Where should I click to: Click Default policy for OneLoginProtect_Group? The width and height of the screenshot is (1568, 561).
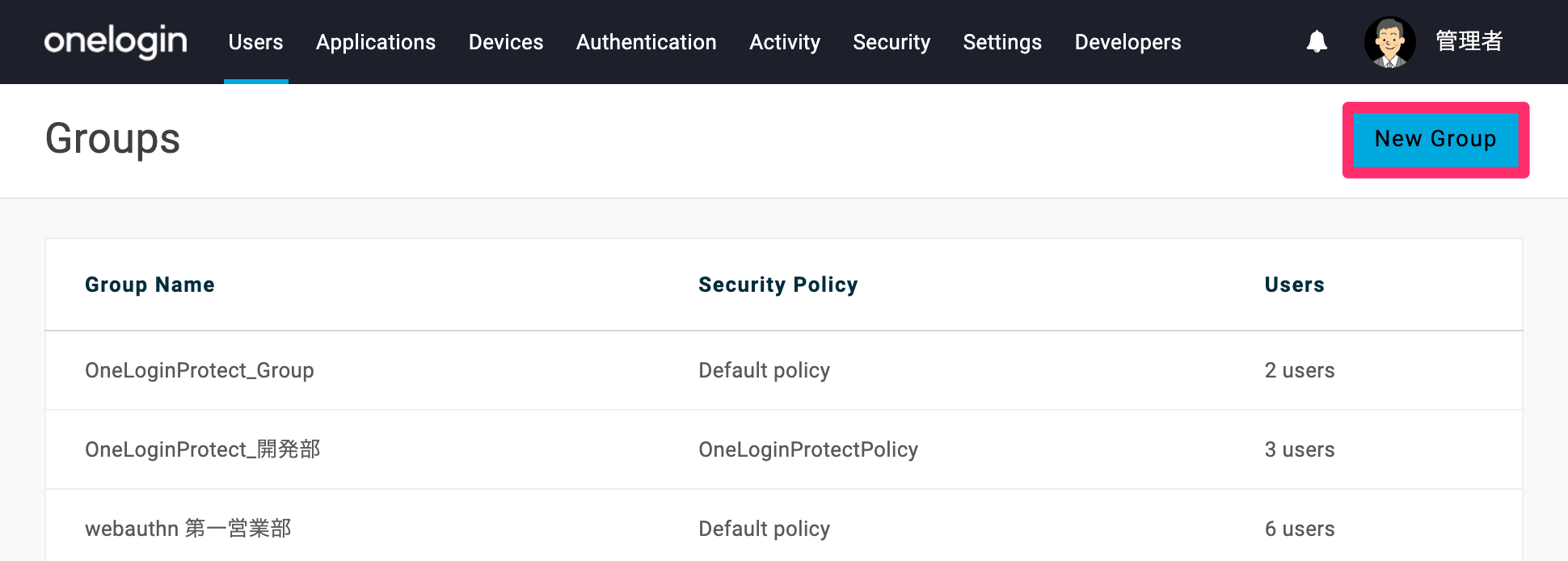pos(765,370)
